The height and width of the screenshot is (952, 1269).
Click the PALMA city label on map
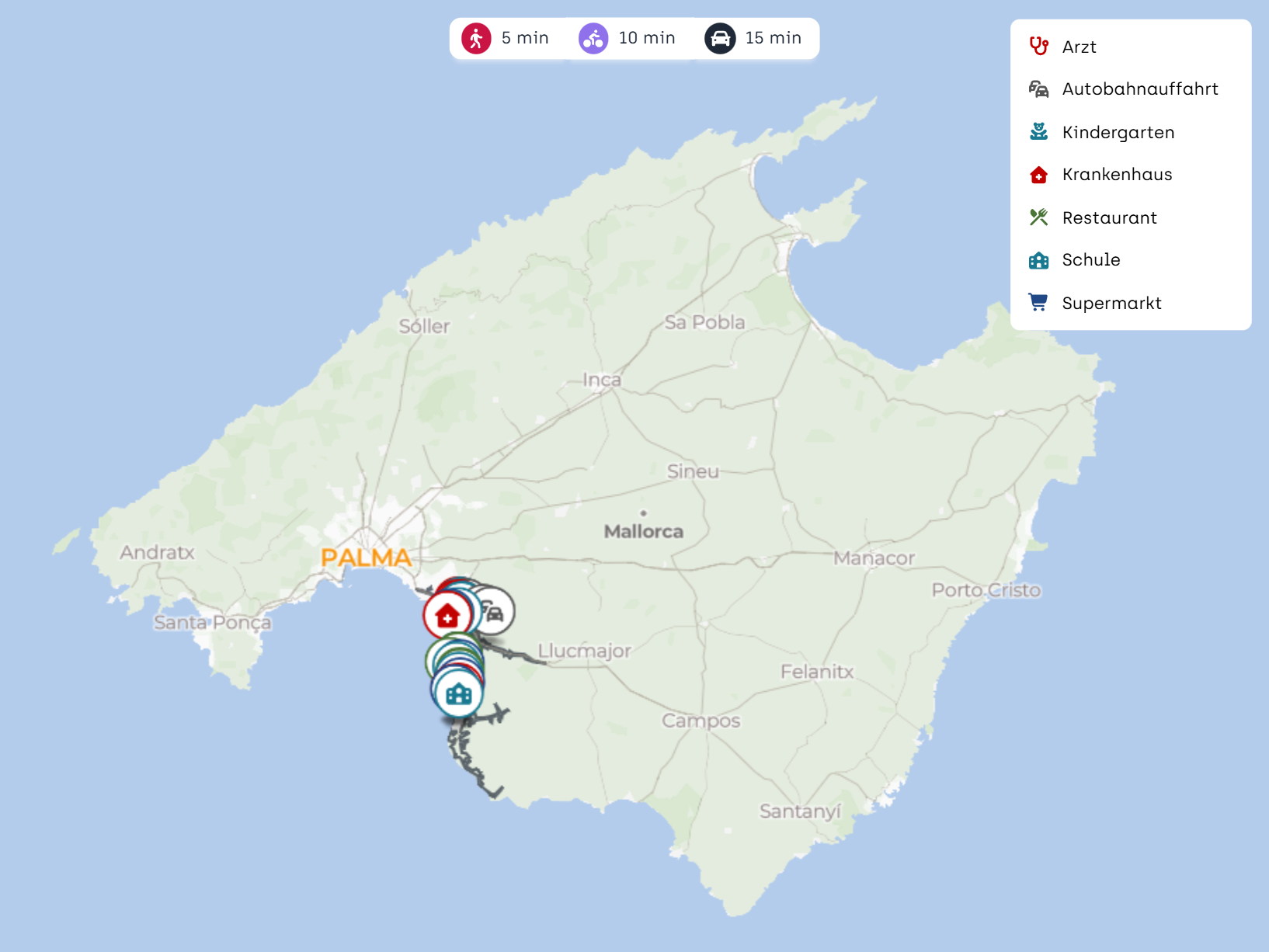(x=366, y=558)
